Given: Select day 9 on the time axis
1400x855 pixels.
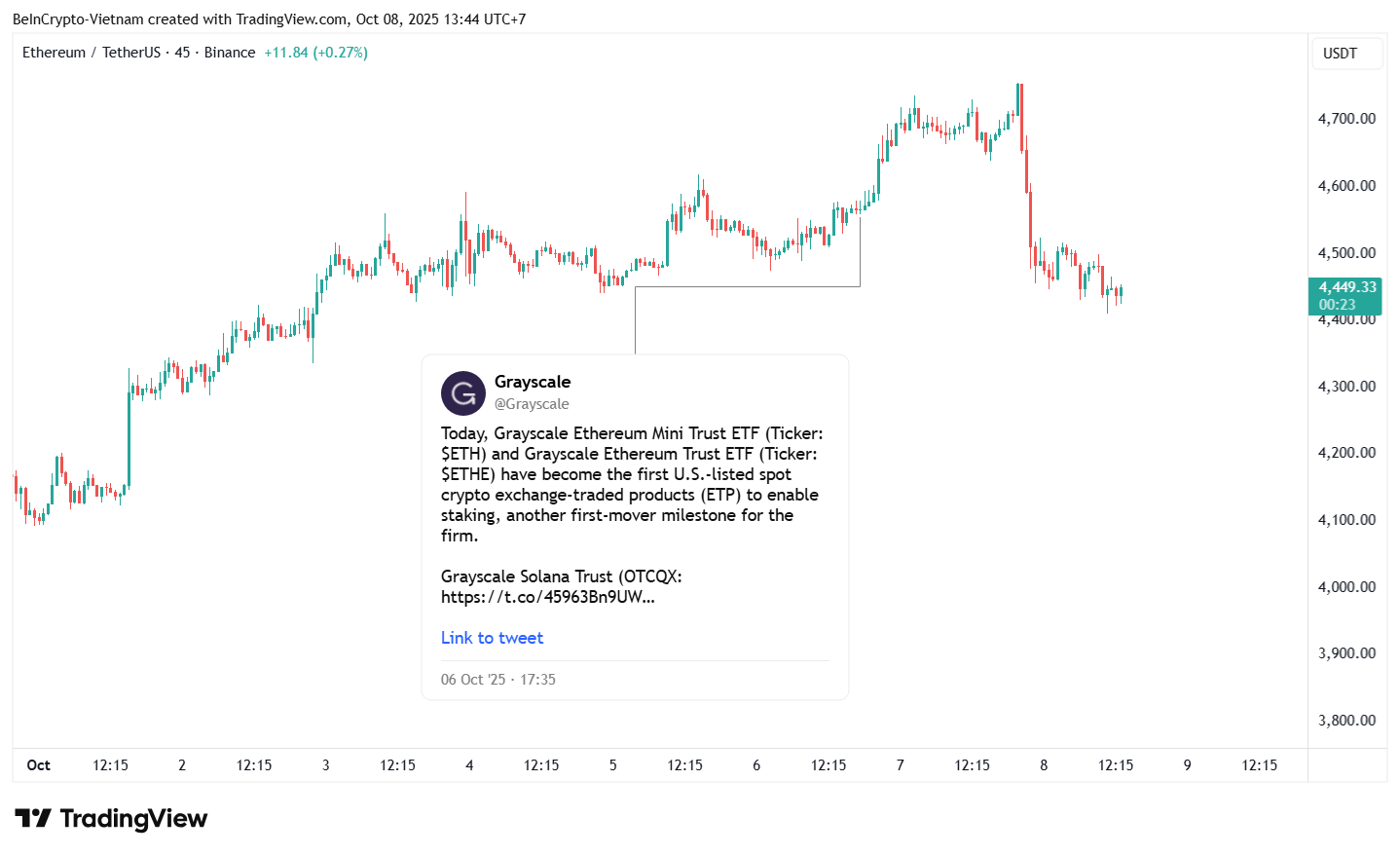Looking at the screenshot, I should 1187,765.
